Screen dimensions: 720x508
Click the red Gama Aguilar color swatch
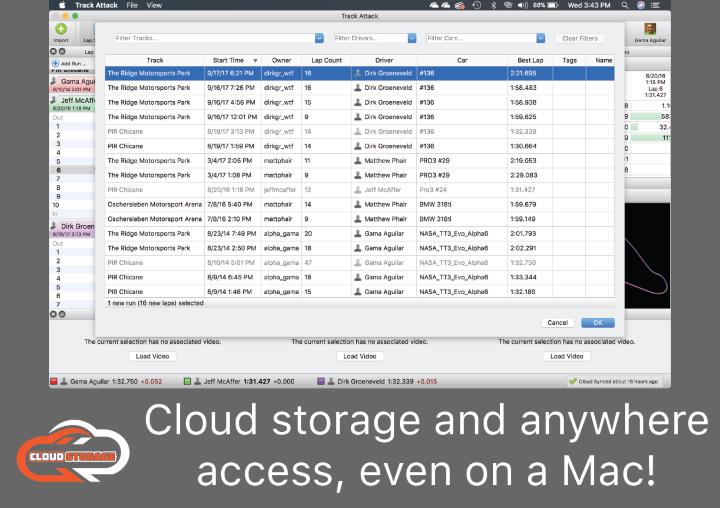point(53,381)
